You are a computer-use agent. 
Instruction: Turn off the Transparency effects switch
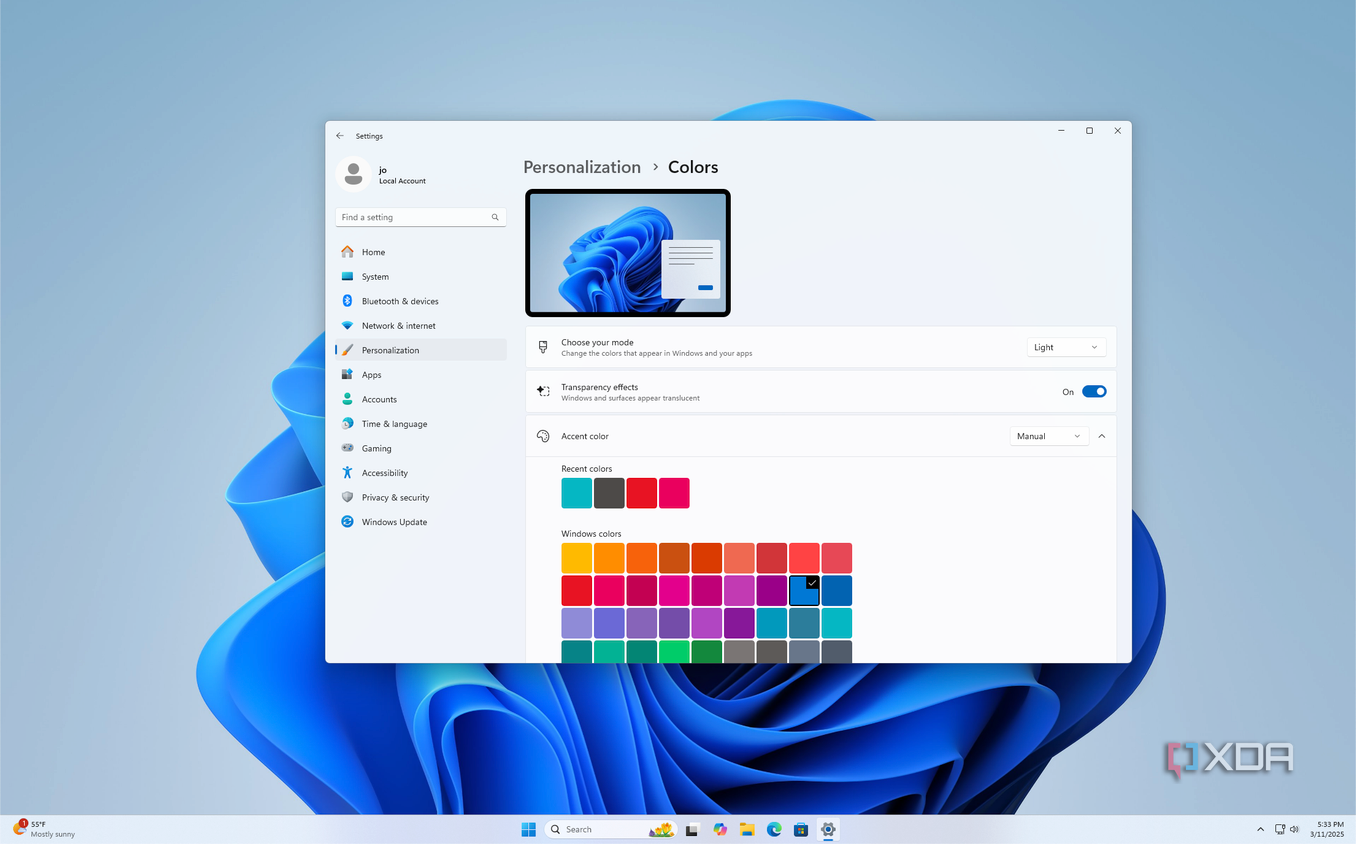(1094, 392)
